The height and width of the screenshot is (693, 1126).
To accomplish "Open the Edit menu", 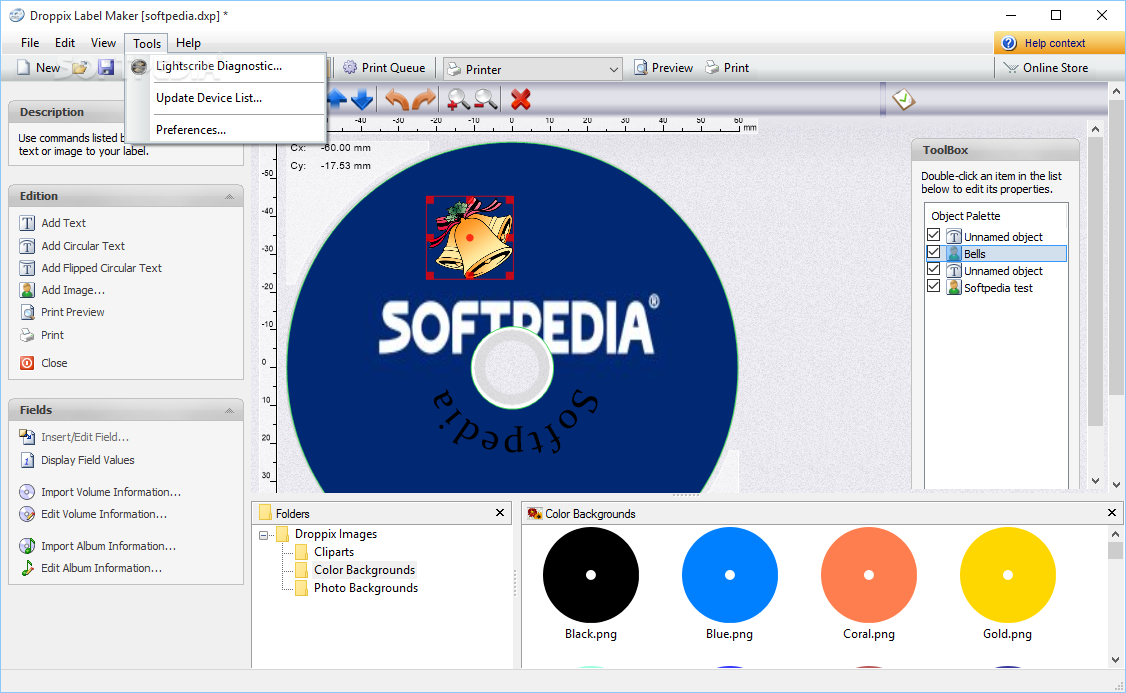I will click(x=65, y=43).
